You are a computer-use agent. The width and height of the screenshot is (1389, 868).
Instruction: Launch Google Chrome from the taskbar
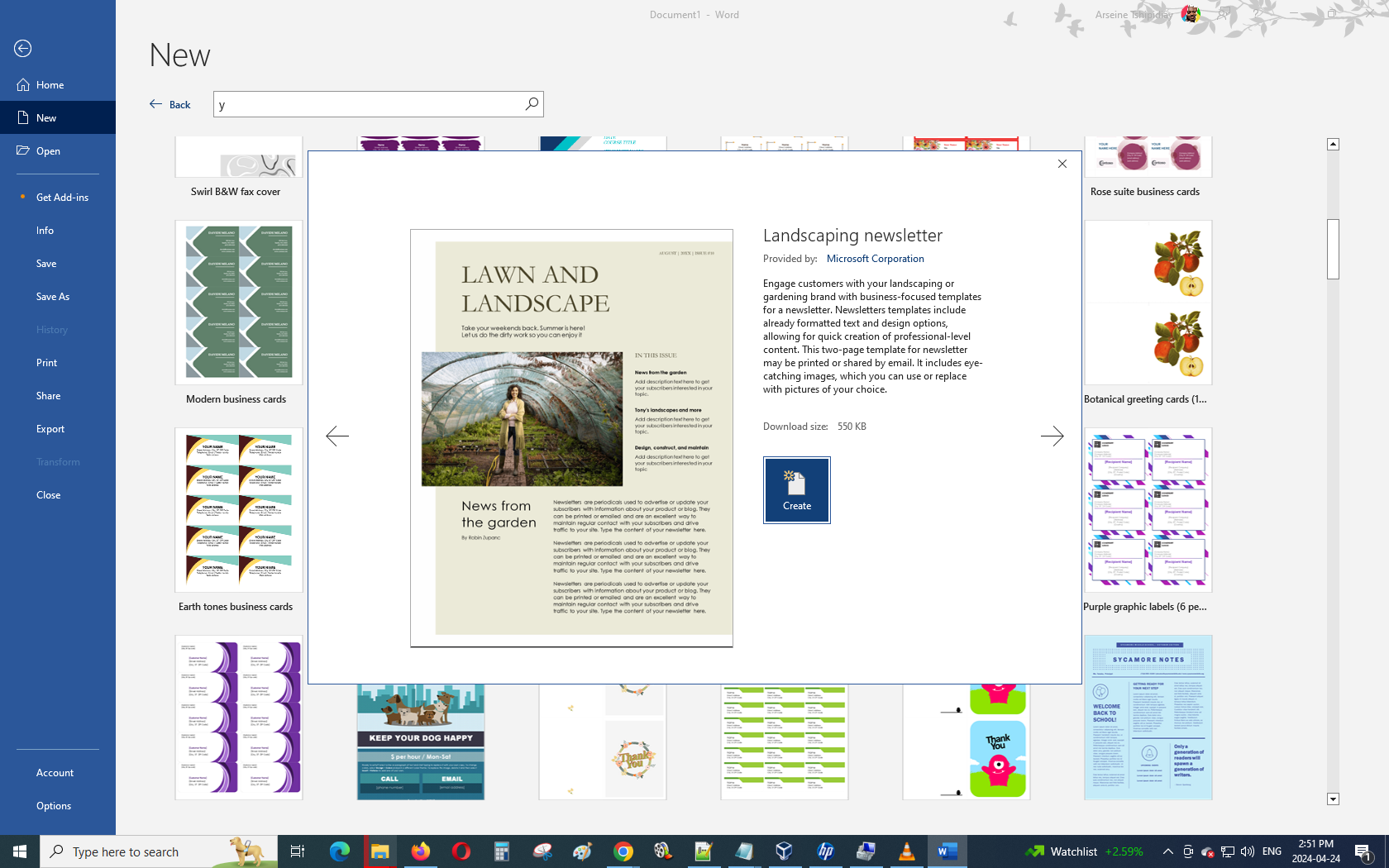click(623, 851)
